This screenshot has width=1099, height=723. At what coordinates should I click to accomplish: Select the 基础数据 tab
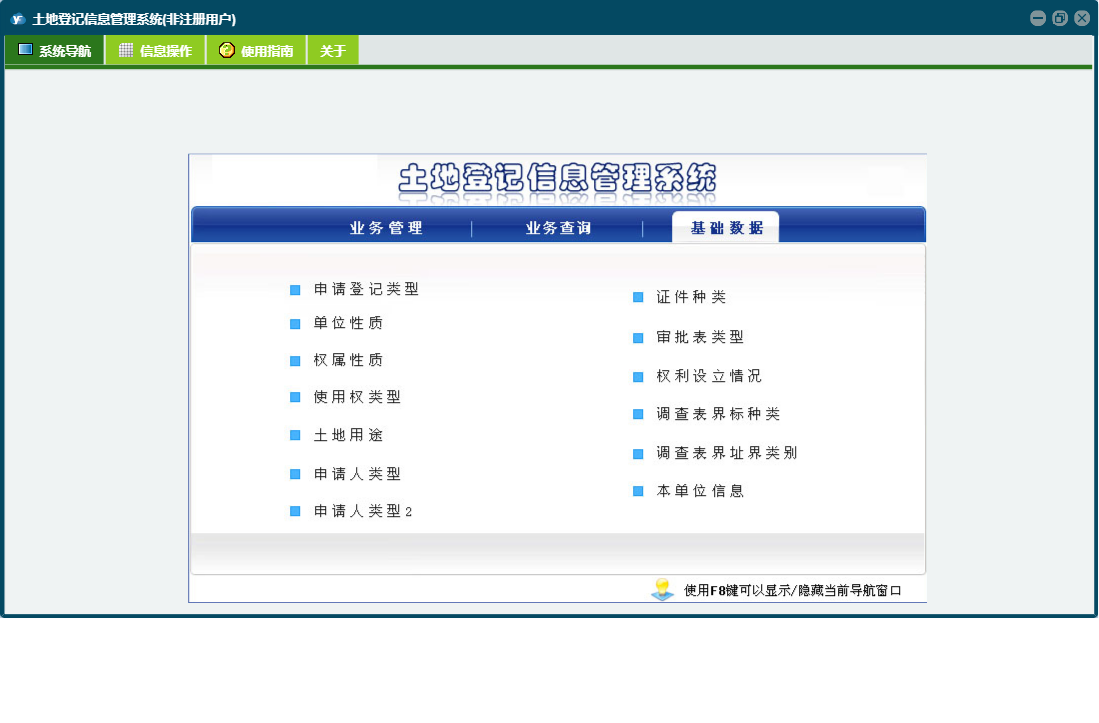pos(726,227)
